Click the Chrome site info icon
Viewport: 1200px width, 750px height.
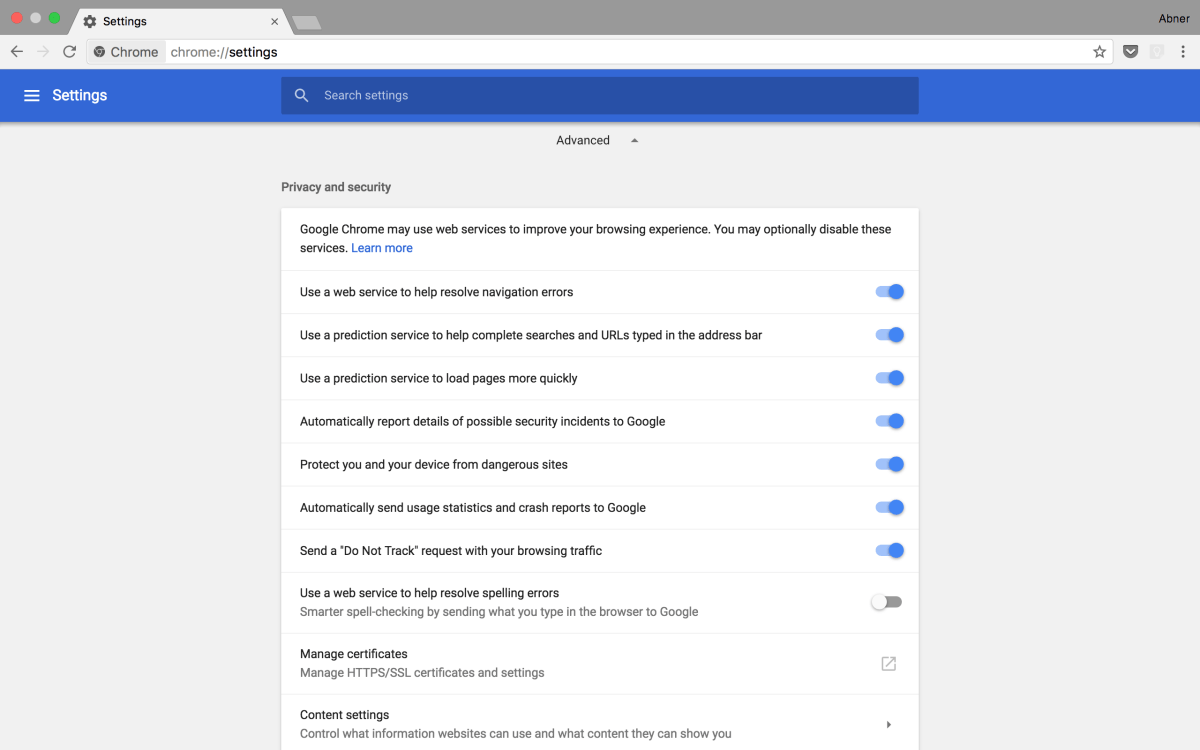coord(99,52)
